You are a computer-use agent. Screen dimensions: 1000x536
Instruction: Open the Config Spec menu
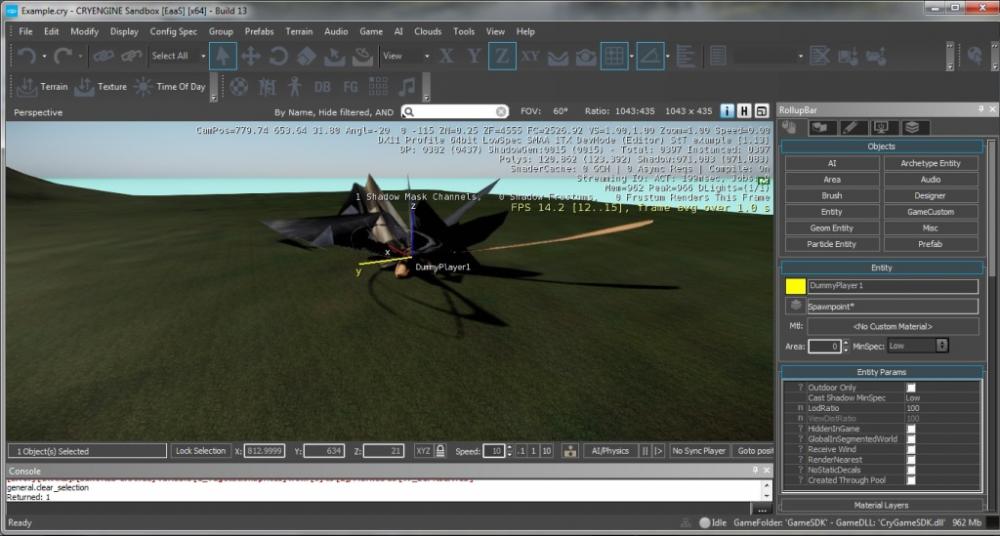point(173,31)
